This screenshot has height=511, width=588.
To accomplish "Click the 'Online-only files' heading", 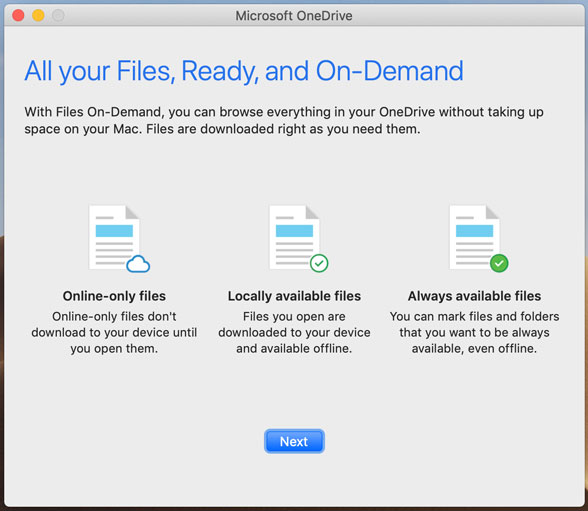I will [114, 296].
